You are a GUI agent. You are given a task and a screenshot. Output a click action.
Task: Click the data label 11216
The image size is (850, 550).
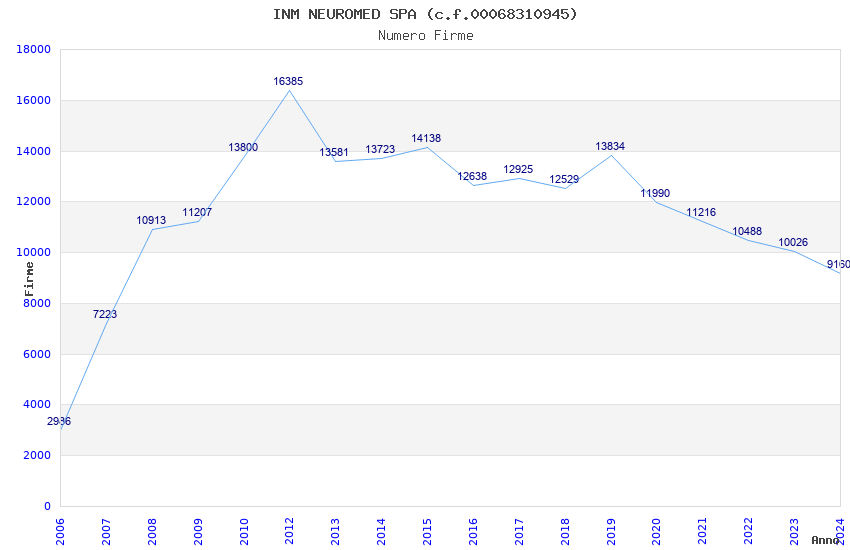[x=701, y=212]
